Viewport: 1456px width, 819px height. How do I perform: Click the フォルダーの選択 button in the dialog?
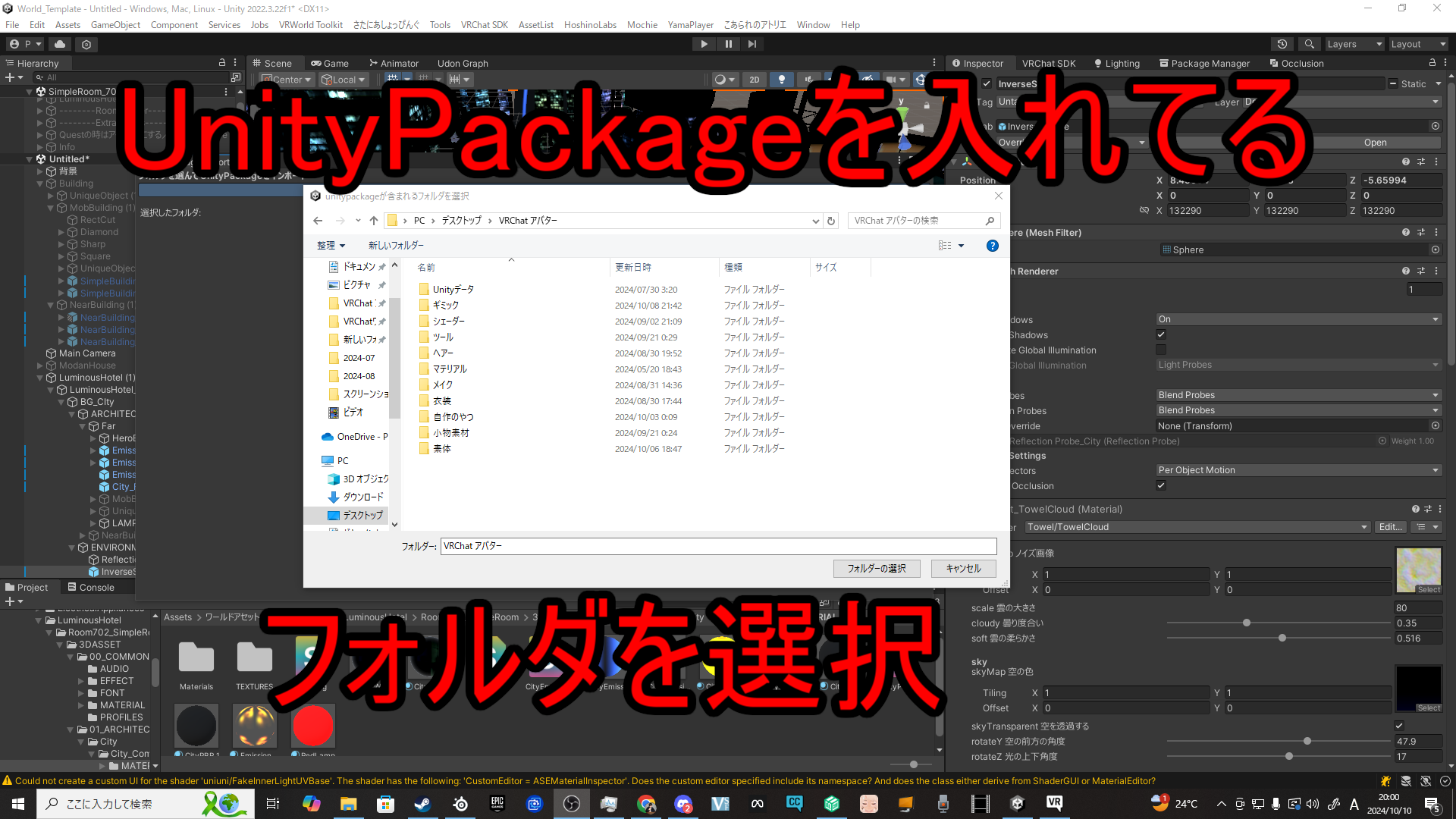tap(877, 568)
